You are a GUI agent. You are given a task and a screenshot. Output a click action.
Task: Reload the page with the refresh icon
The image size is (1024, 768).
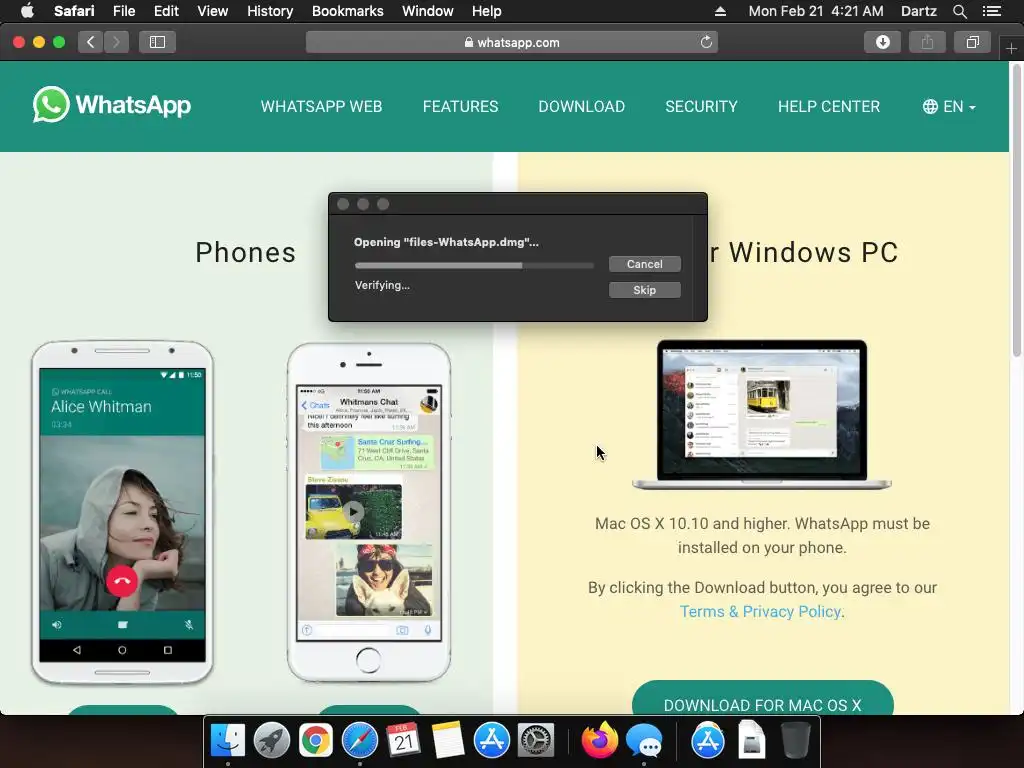(x=706, y=42)
